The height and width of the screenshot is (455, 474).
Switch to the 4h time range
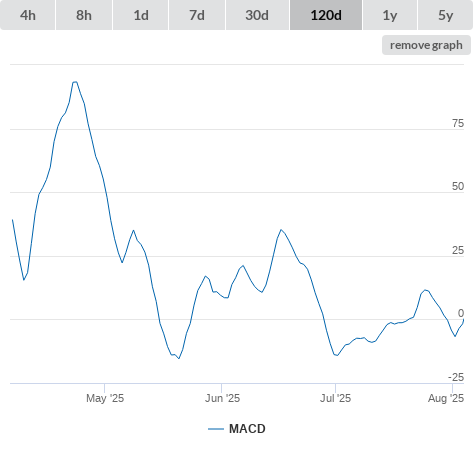[x=27, y=15]
